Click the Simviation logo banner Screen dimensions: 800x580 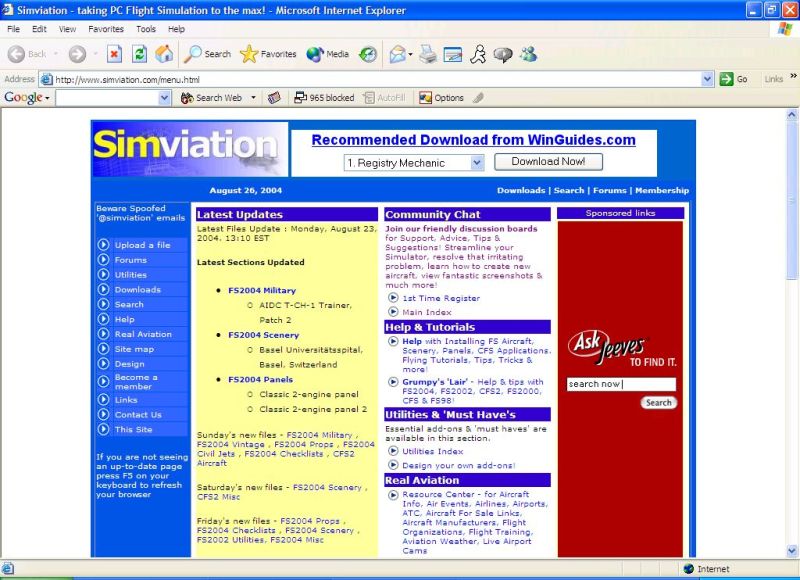point(190,149)
